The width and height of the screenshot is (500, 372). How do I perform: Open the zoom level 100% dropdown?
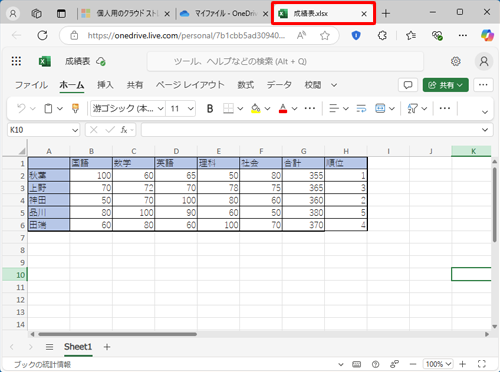pos(438,364)
